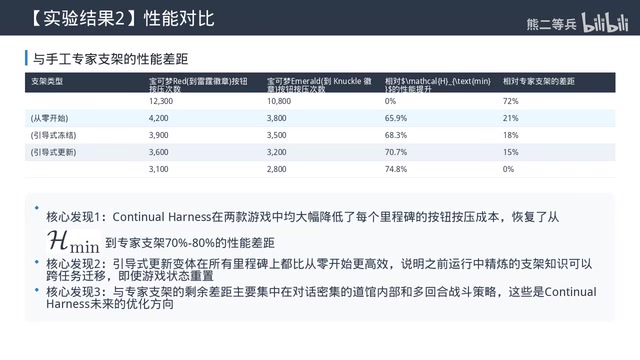
Task: Select the heading 与手工专家支架的性能差距
Action: point(110,59)
